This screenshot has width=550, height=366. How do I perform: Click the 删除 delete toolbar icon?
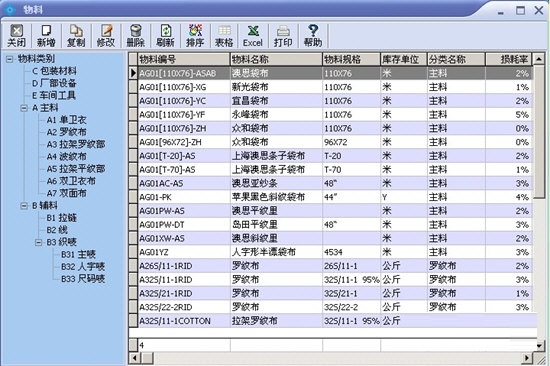[135, 35]
